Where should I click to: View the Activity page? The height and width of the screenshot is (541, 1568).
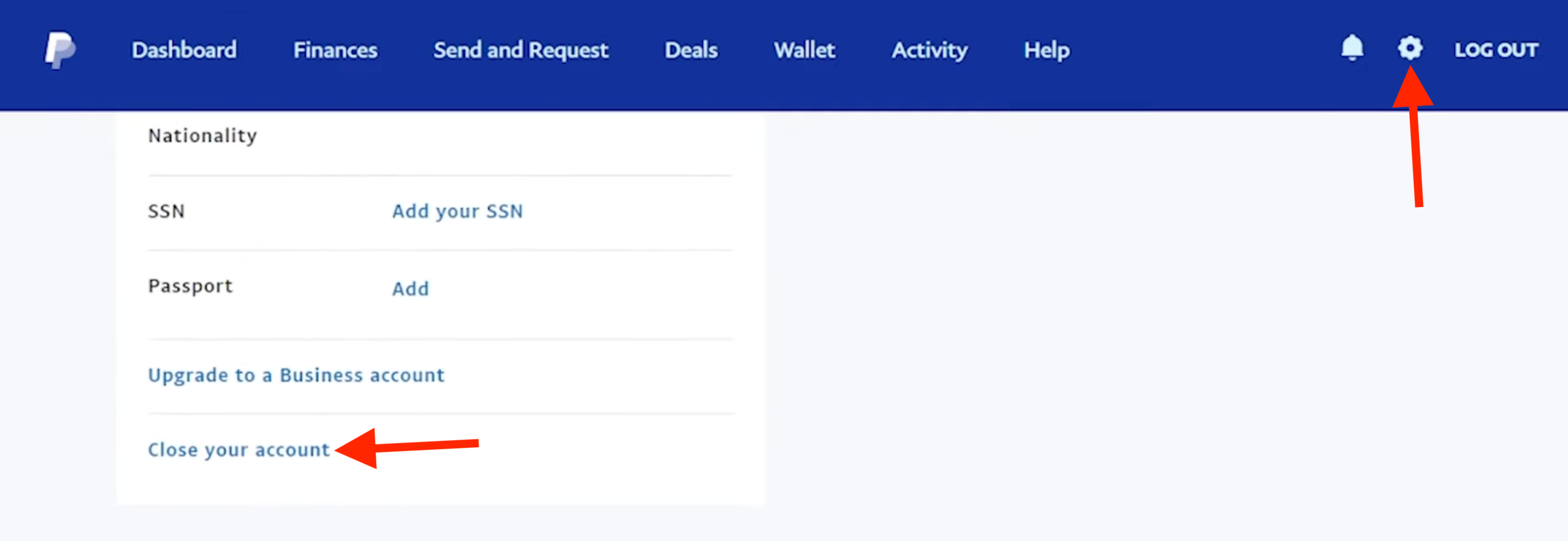930,50
